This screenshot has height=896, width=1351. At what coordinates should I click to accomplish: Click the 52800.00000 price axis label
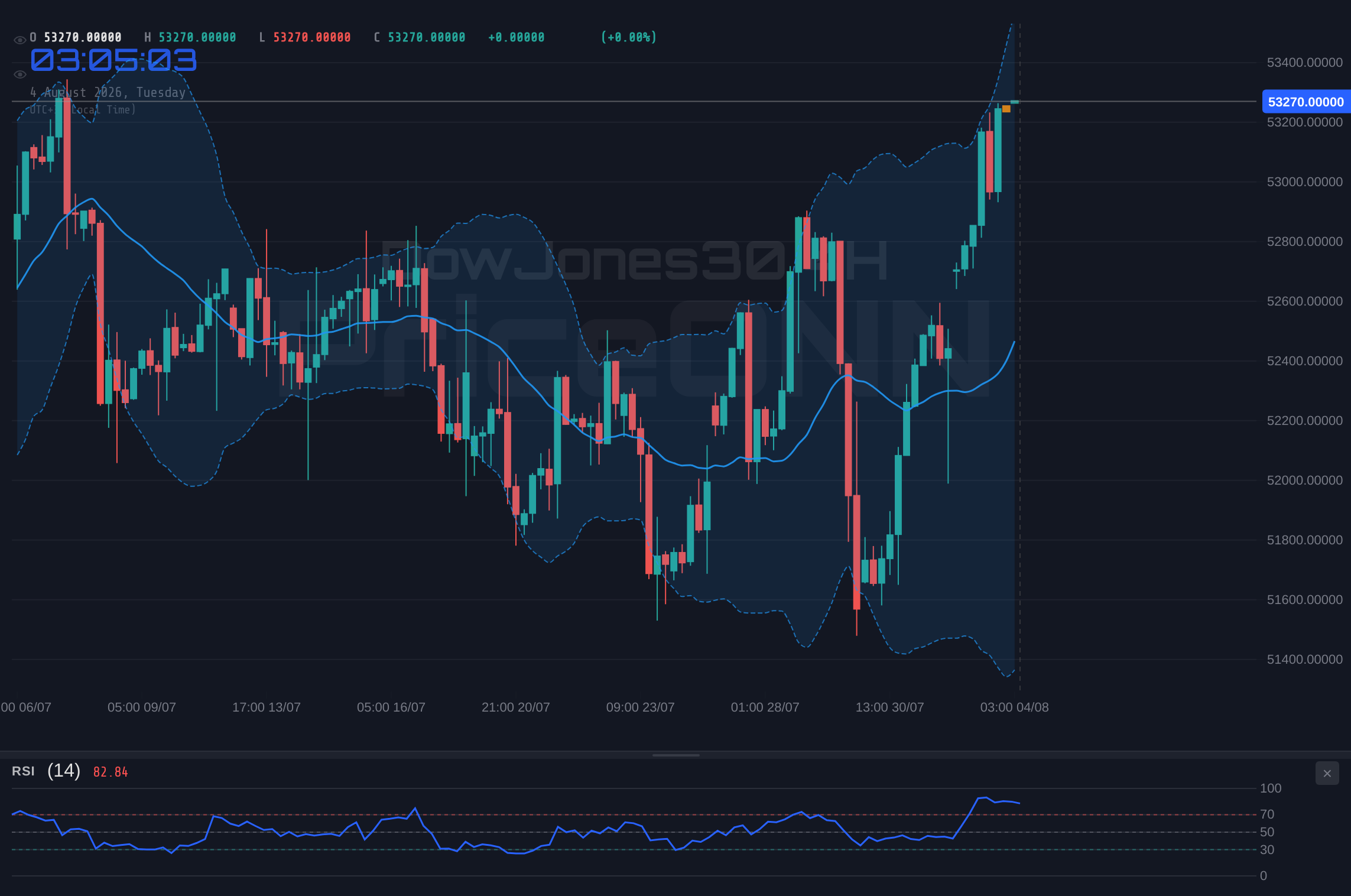coord(1305,242)
